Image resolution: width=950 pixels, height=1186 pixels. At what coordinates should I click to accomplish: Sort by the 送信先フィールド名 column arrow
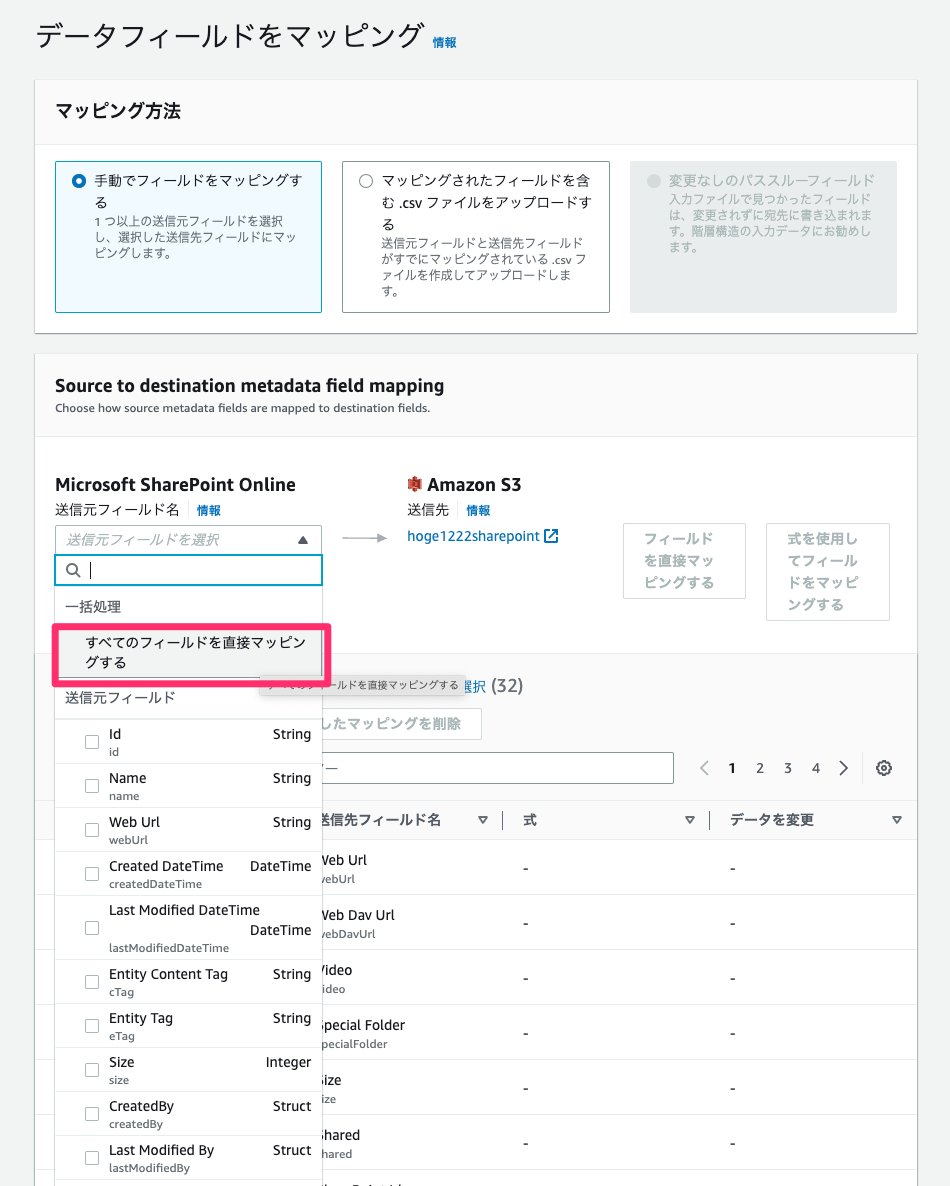(483, 820)
